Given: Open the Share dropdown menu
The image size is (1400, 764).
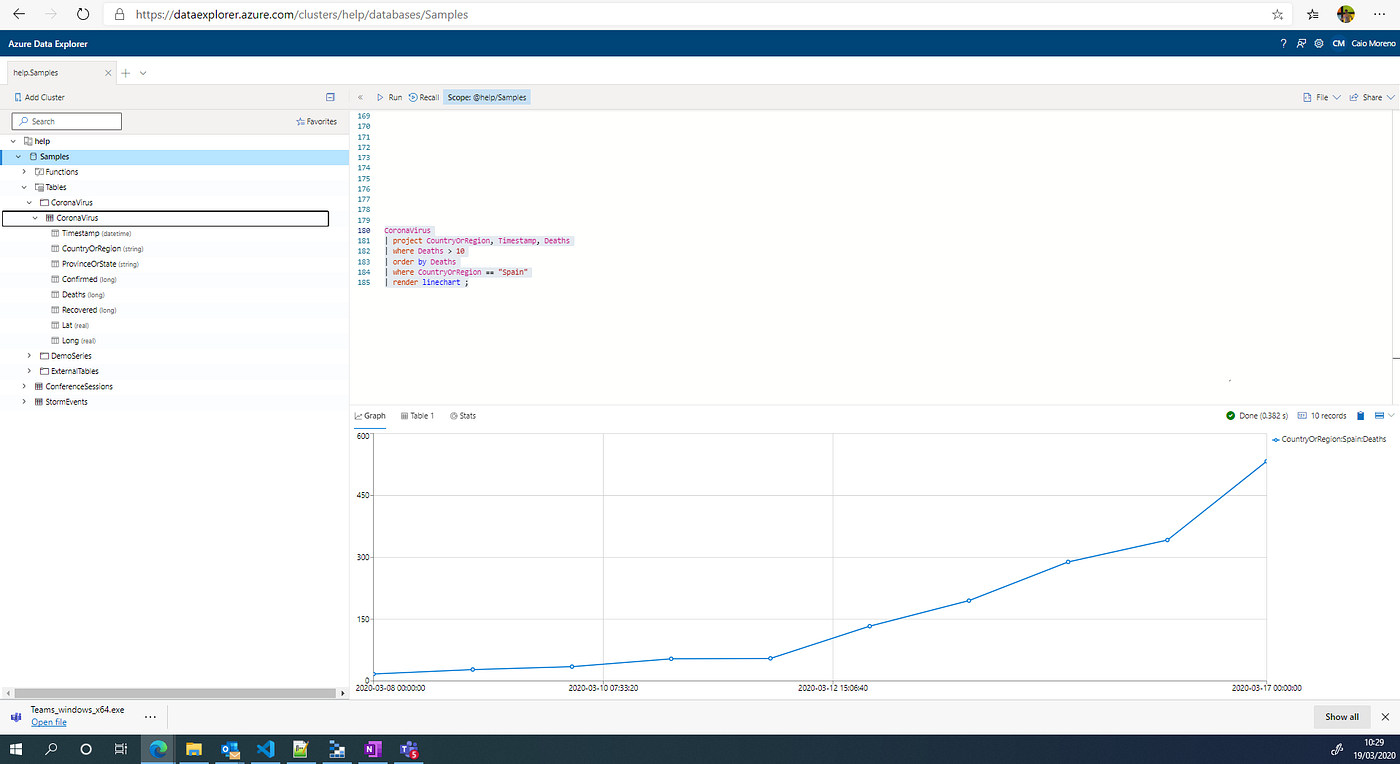Looking at the screenshot, I should click(x=1372, y=97).
